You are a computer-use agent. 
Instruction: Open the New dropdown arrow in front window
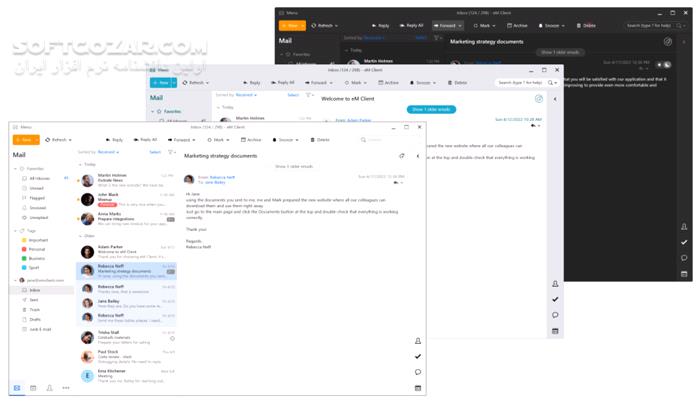click(x=37, y=140)
